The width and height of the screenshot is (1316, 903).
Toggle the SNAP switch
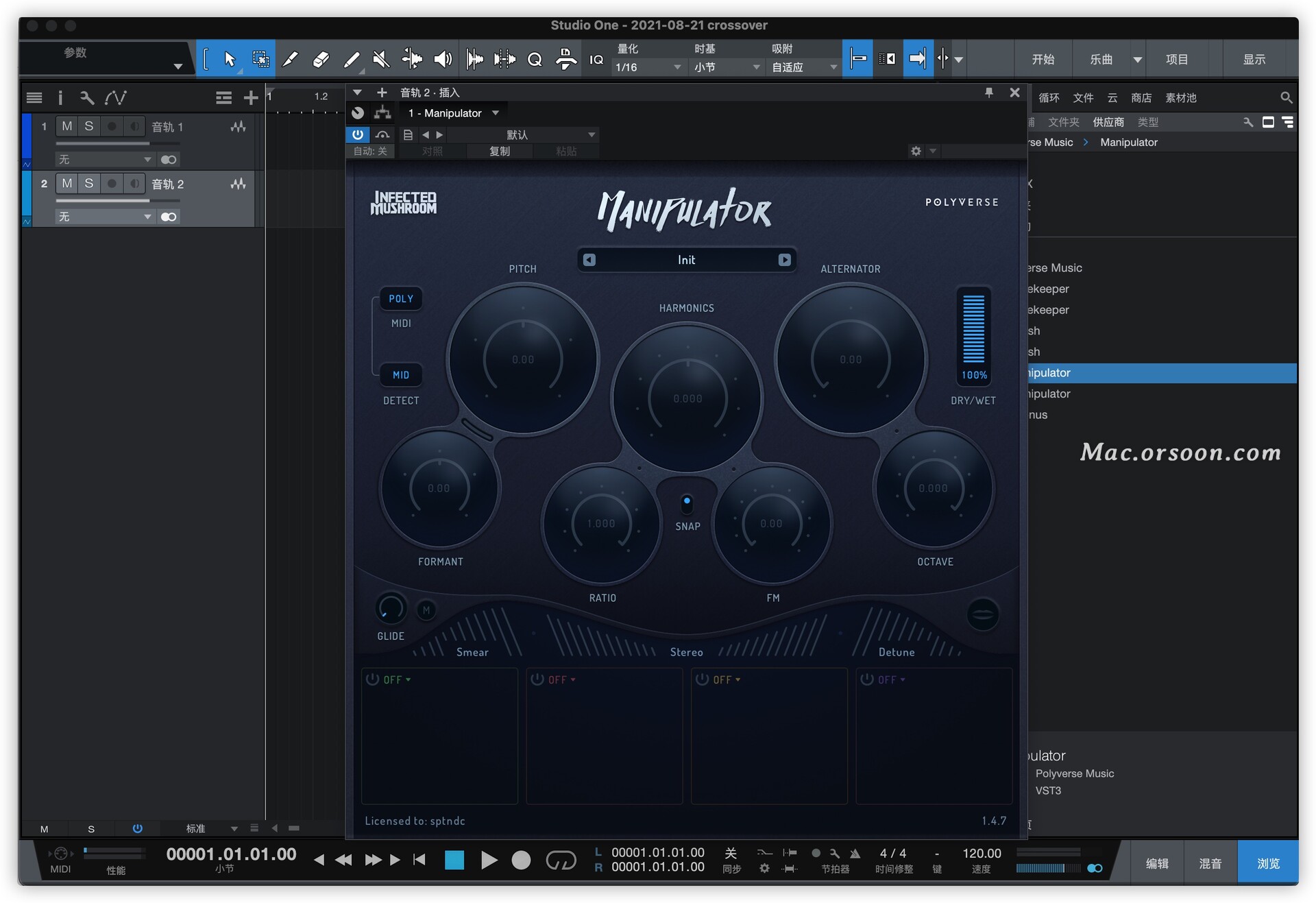pos(687,504)
